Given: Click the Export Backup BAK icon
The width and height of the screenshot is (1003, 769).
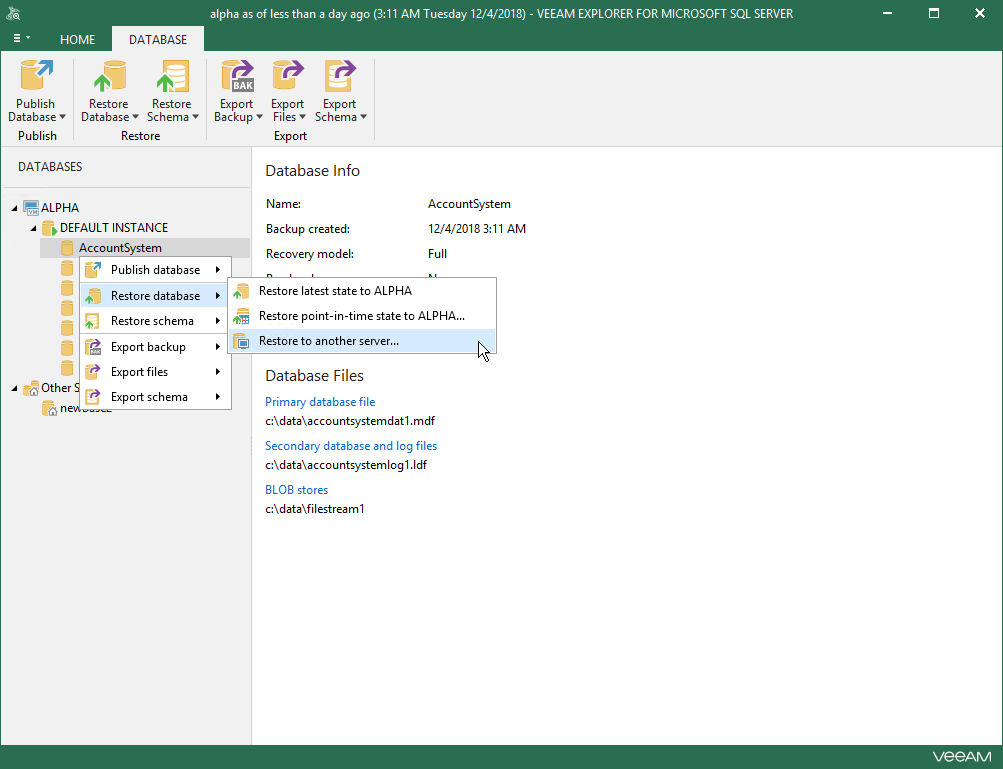Looking at the screenshot, I should [x=237, y=75].
